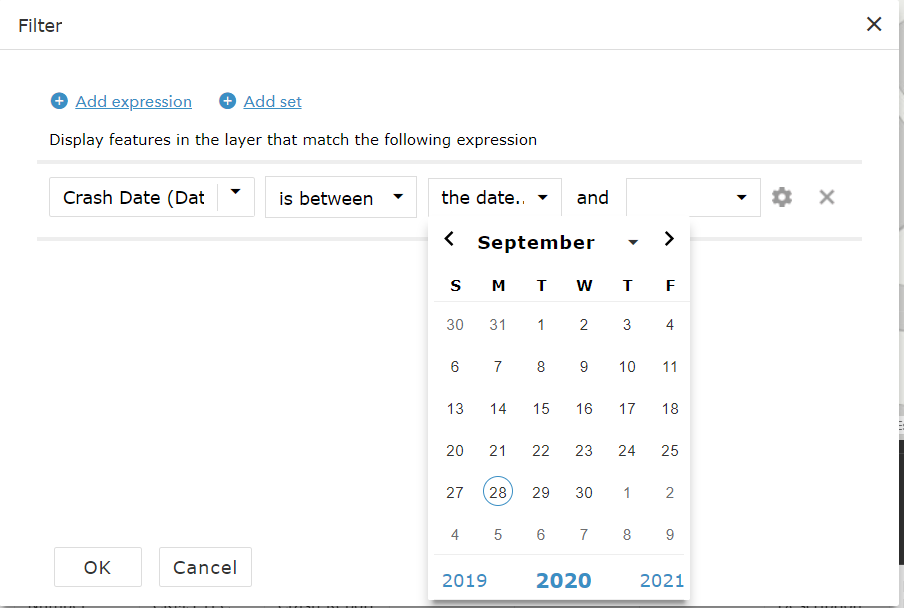Go to next month arrow
The image size is (904, 608).
click(669, 239)
